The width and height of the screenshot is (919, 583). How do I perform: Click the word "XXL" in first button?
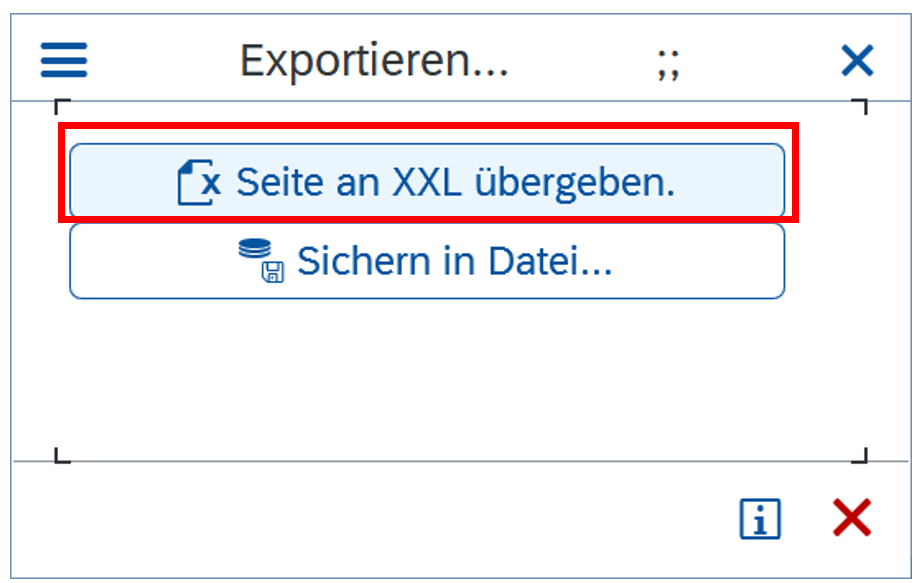pos(428,183)
